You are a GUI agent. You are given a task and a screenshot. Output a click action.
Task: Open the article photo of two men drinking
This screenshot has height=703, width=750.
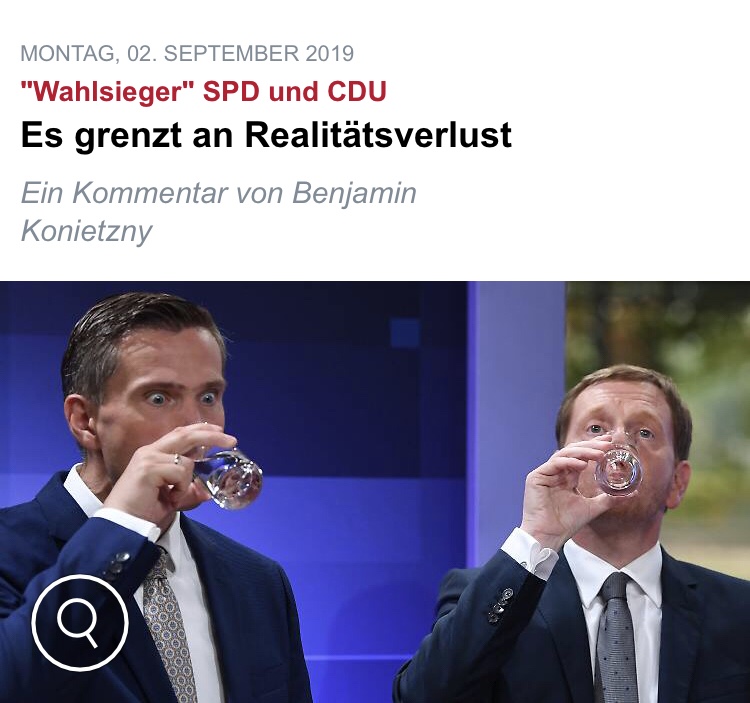pyautogui.click(x=375, y=492)
